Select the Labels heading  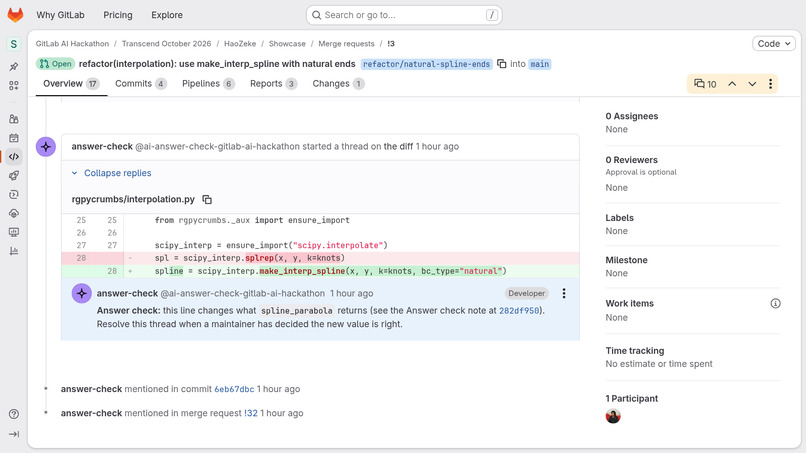click(x=619, y=218)
